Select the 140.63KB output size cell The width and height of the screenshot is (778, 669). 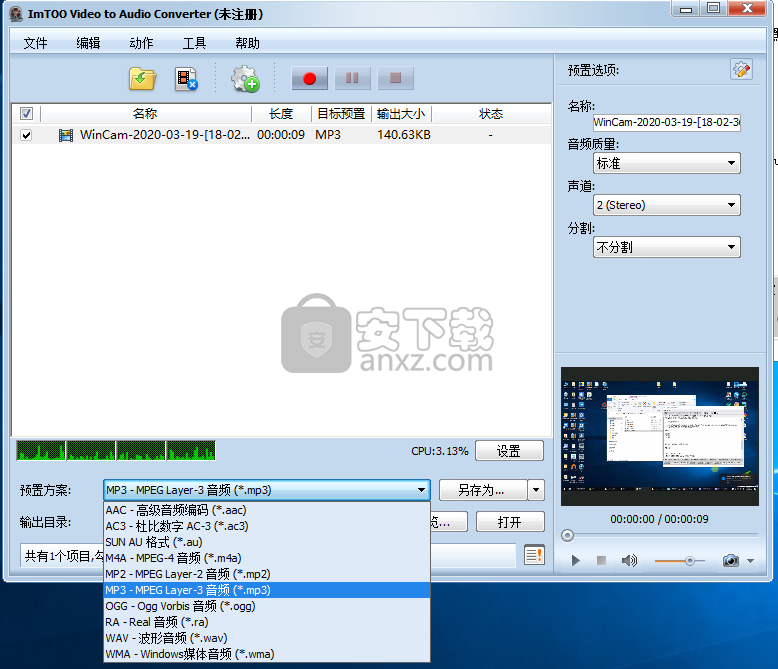(x=403, y=135)
